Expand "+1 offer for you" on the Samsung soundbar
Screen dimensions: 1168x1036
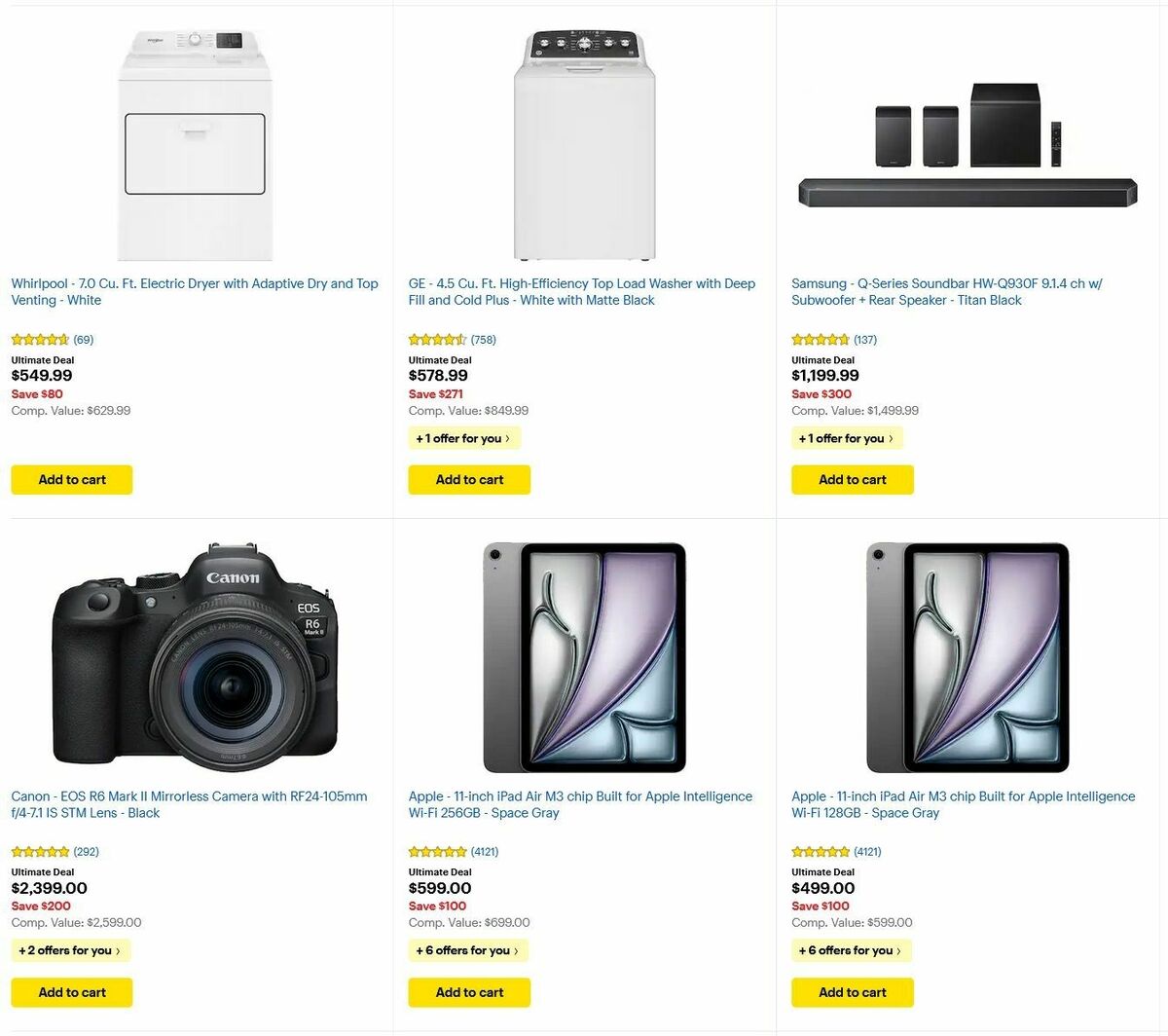point(848,437)
